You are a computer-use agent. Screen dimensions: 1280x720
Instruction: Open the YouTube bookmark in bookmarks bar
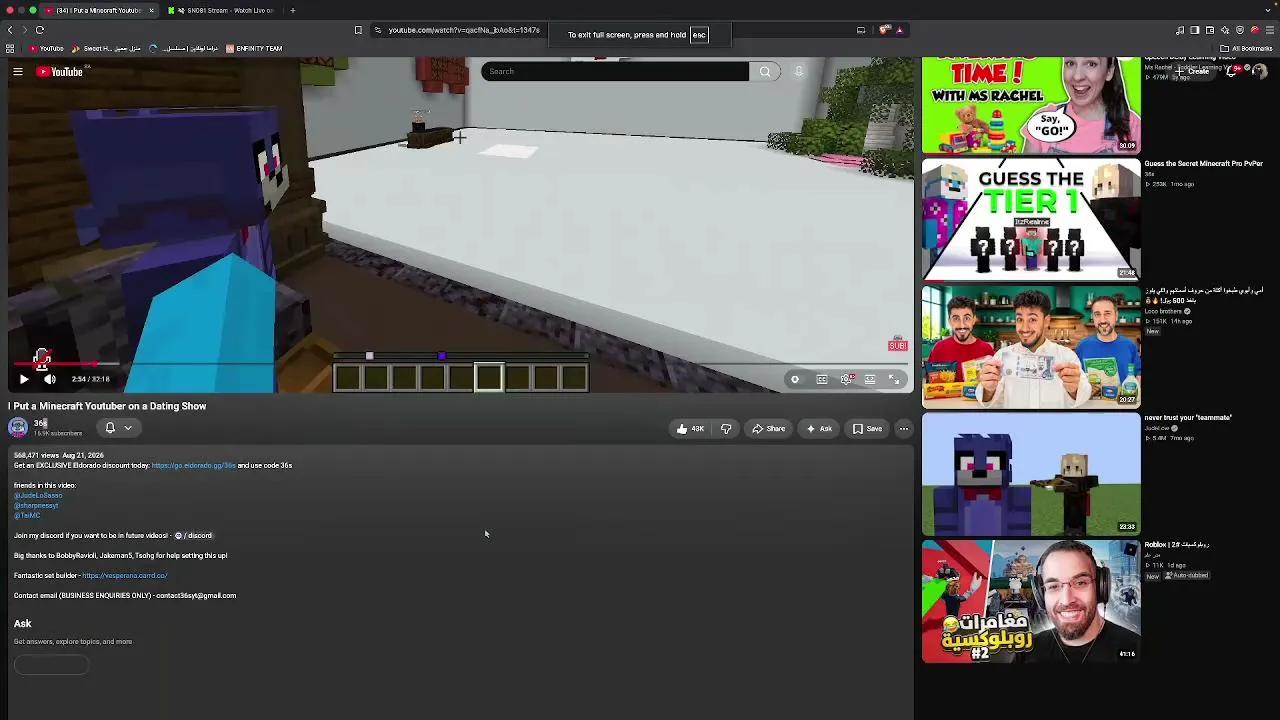pyautogui.click(x=46, y=48)
